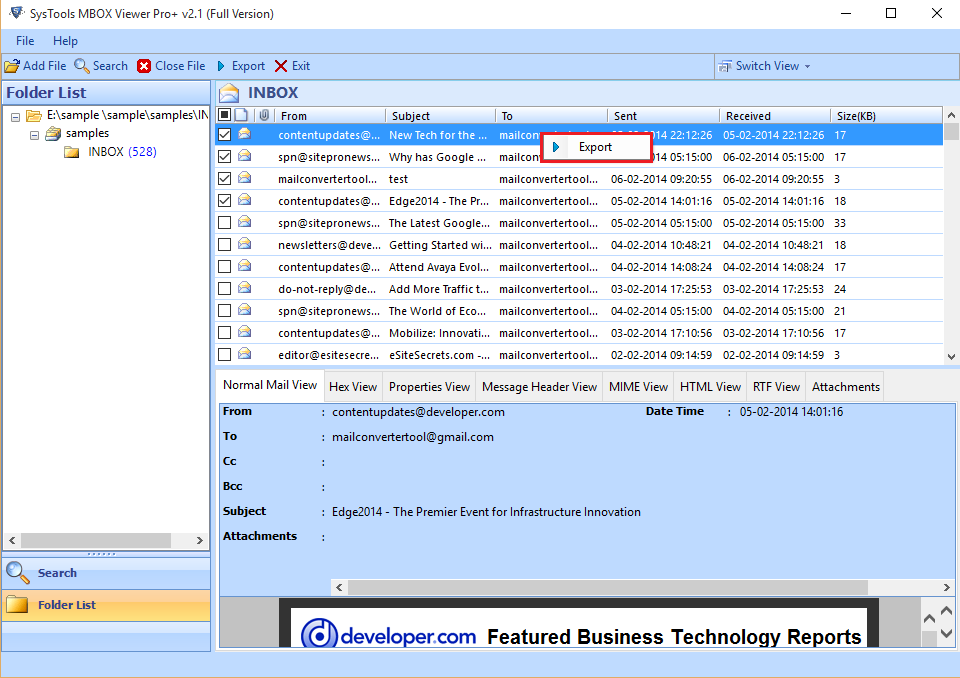
Task: Click folder list scroll-right arrow
Action: 200,540
